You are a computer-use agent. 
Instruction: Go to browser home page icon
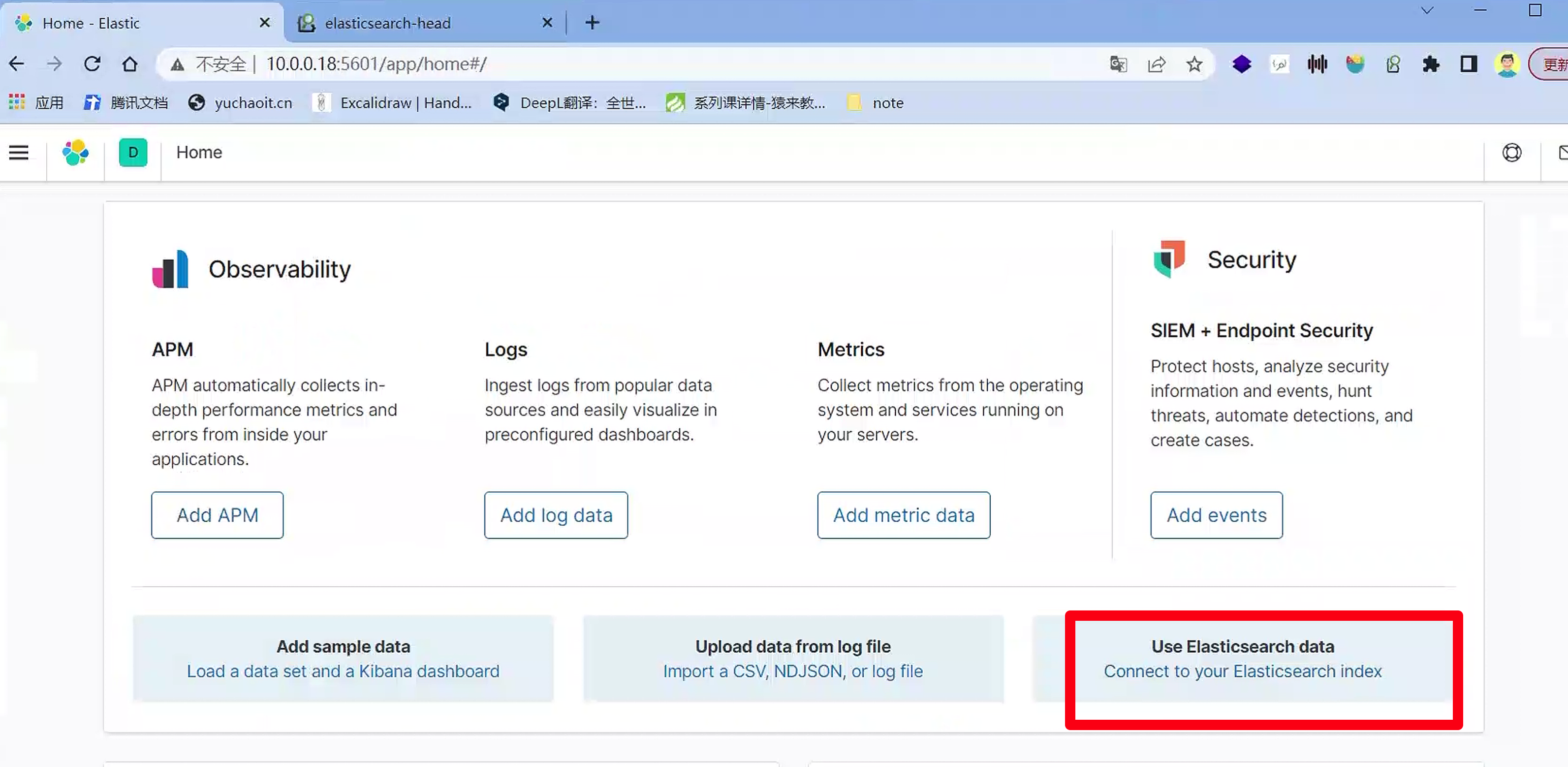129,64
